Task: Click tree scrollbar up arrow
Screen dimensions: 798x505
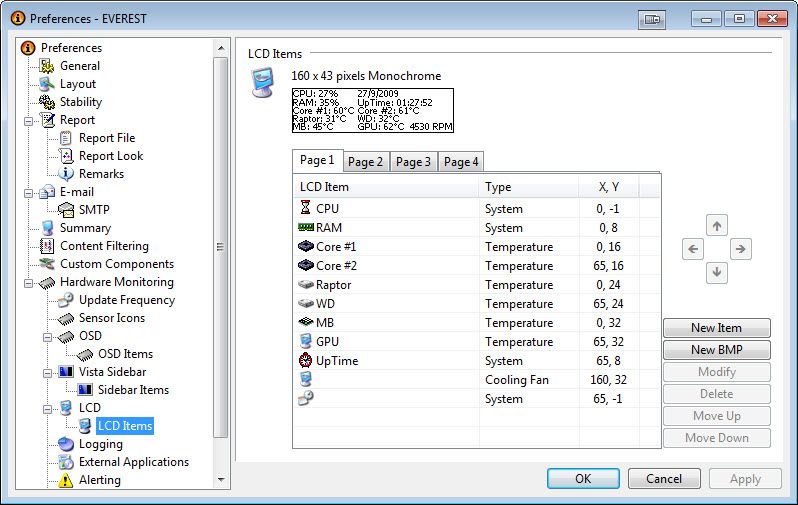Action: click(221, 48)
